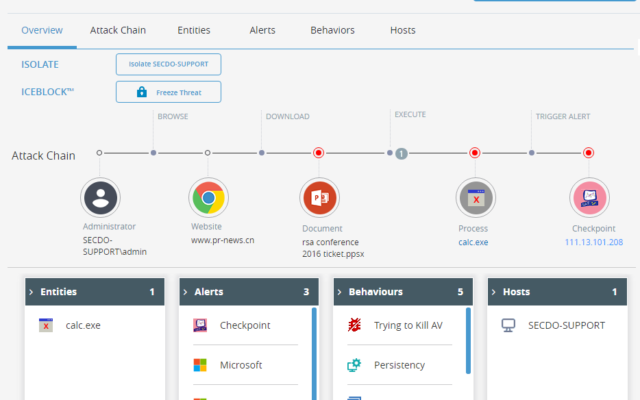Switch to the Hosts tab

click(403, 30)
